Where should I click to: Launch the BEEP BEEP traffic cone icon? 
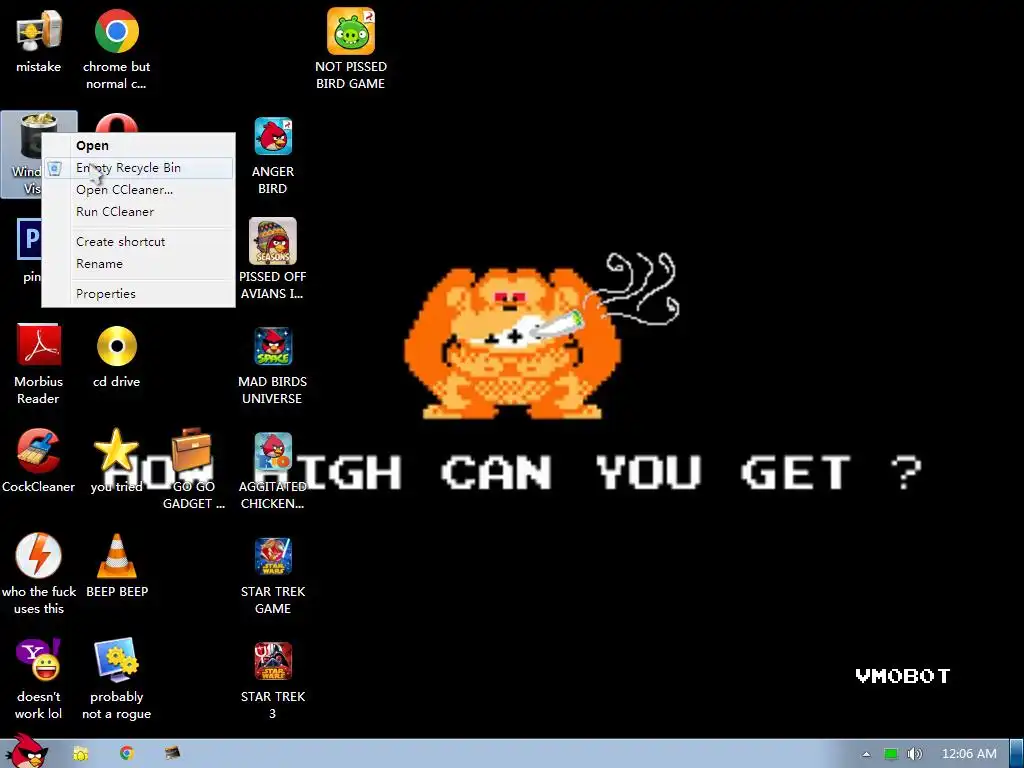tap(116, 556)
